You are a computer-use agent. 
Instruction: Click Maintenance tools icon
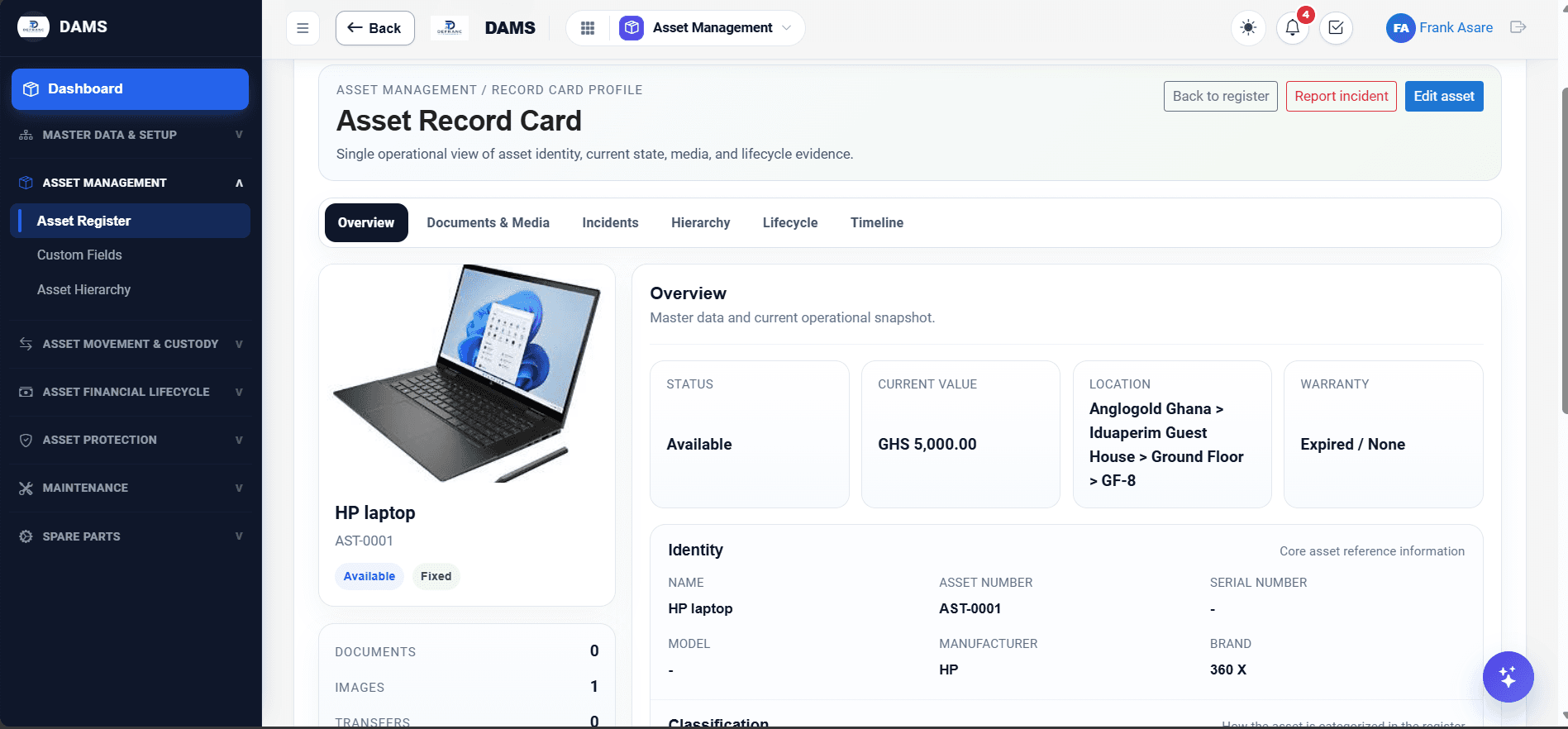26,488
